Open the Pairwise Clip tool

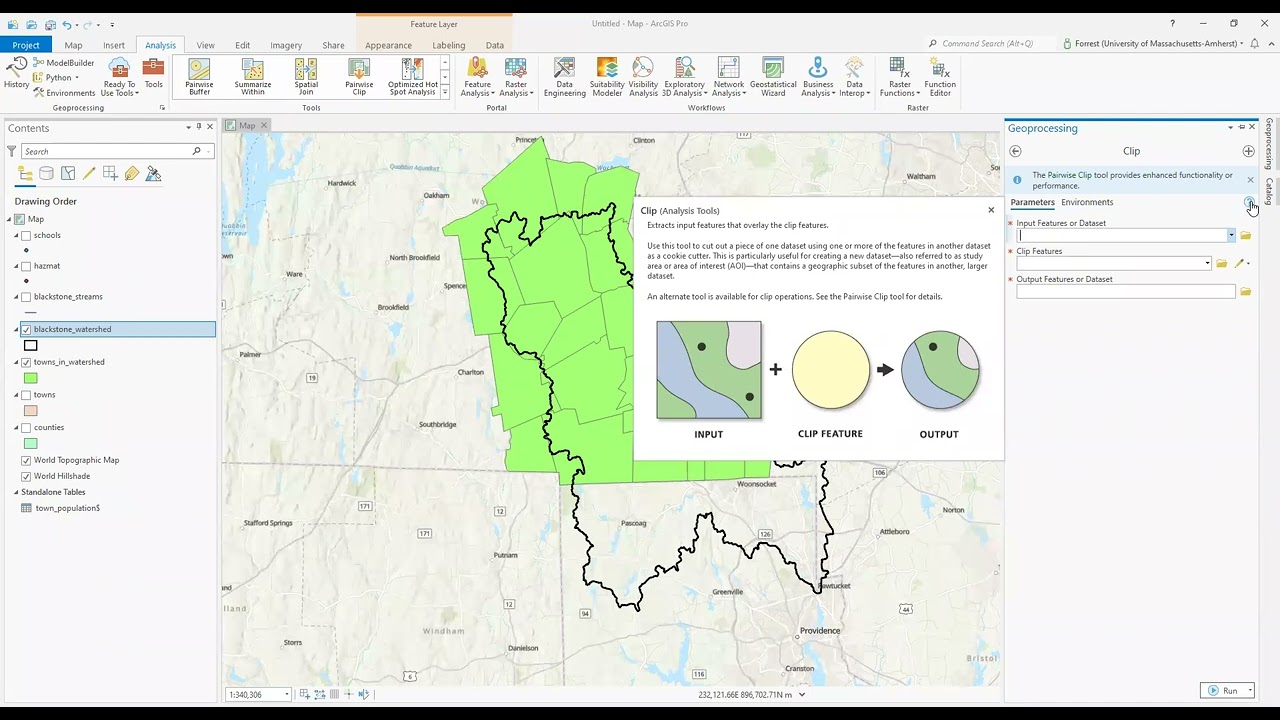point(359,77)
